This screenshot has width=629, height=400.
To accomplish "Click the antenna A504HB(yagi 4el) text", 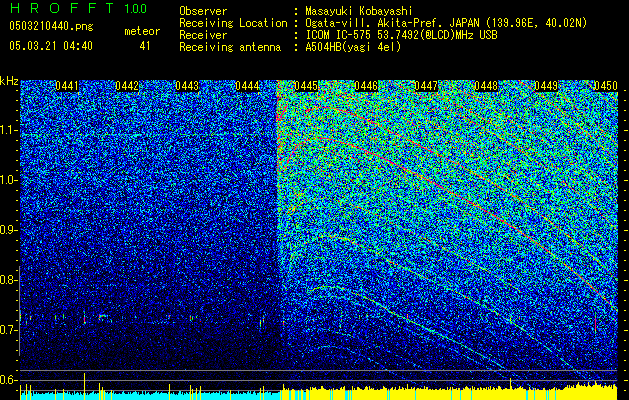I will 353,47.
